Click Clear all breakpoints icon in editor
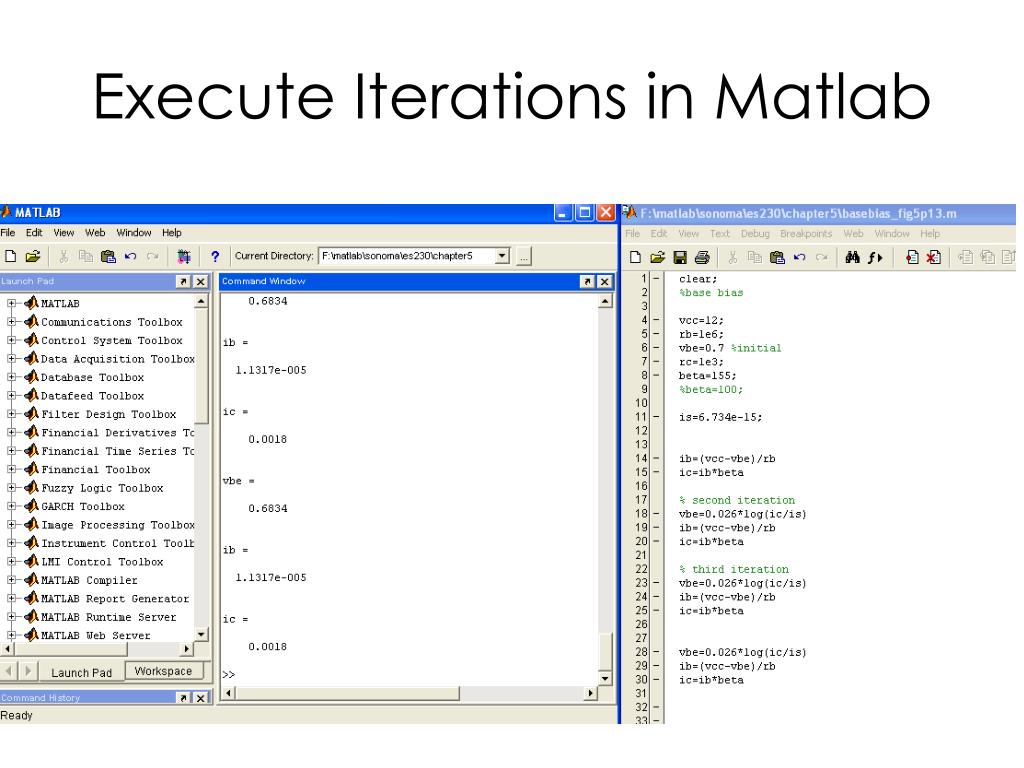This screenshot has height=768, width=1024. [935, 257]
